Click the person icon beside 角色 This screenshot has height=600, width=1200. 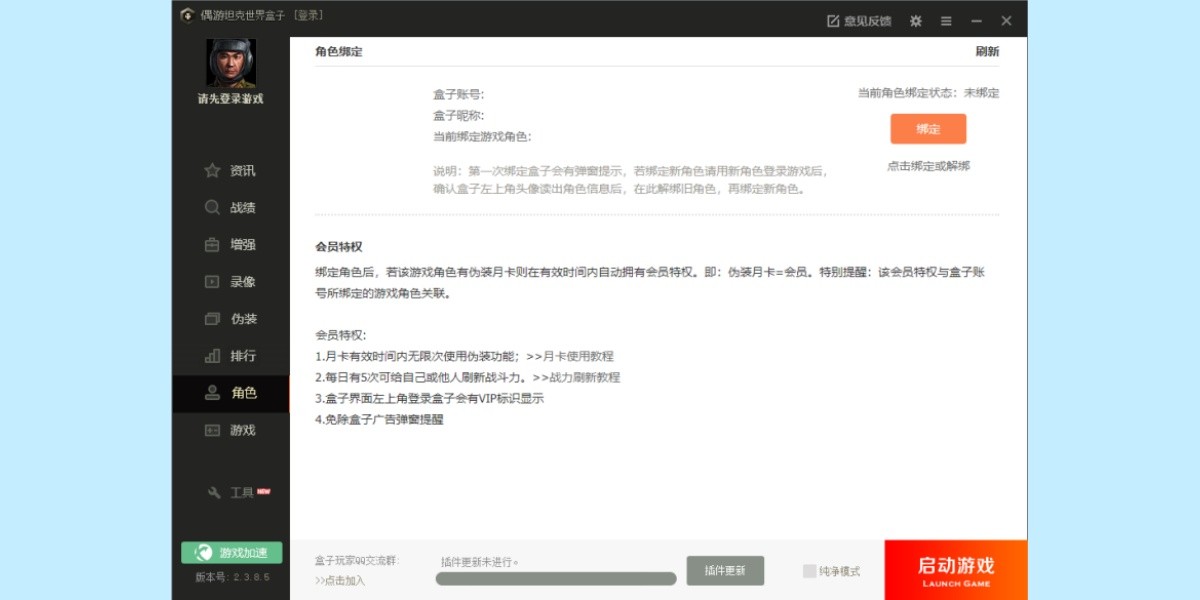point(212,393)
